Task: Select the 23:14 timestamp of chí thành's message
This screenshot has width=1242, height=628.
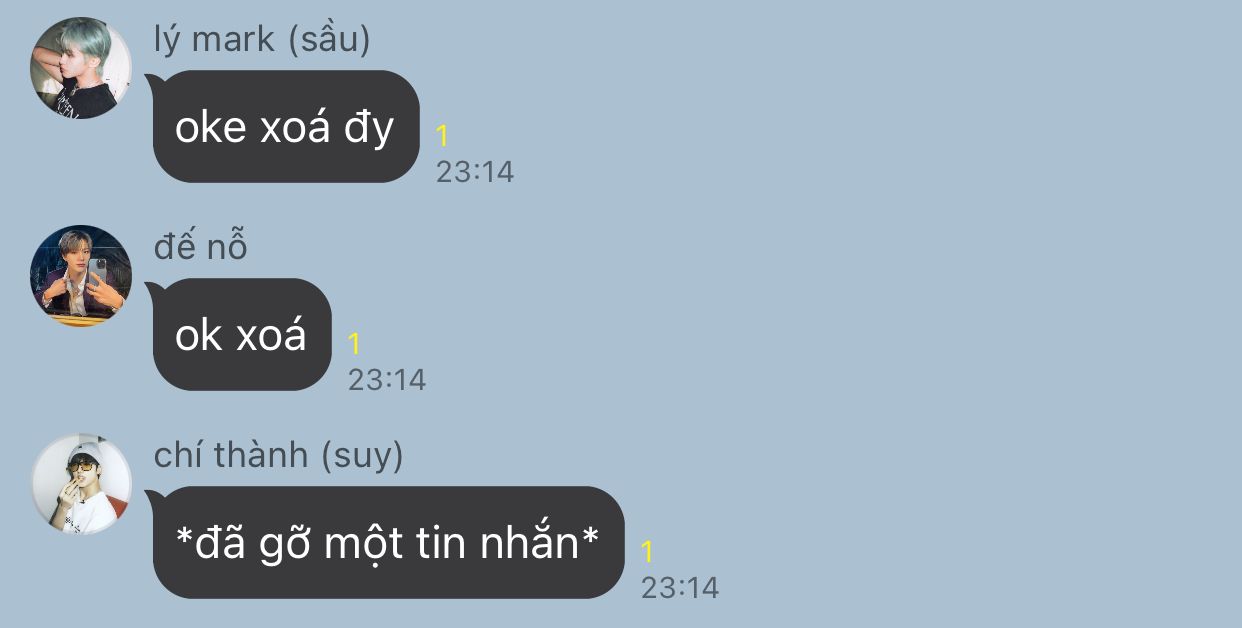Action: 680,588
